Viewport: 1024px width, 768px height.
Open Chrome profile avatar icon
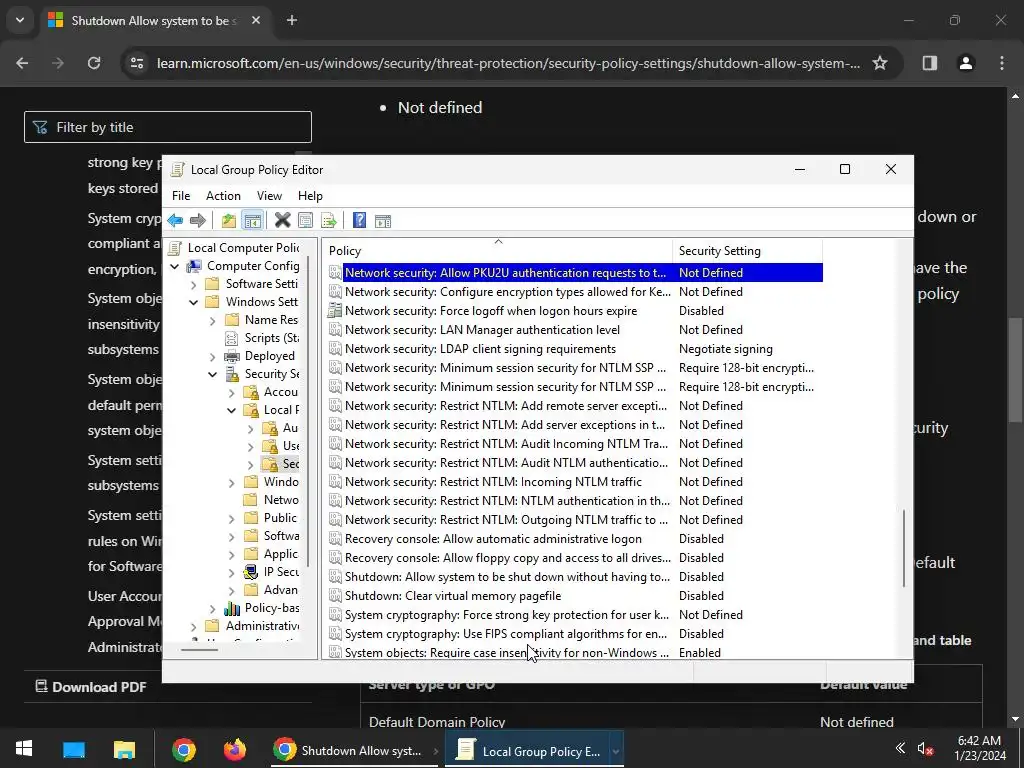[x=966, y=63]
